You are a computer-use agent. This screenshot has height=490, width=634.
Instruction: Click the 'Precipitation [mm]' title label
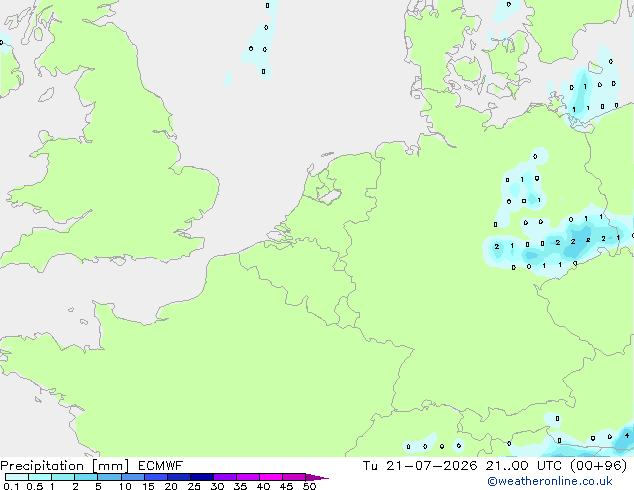click(64, 466)
